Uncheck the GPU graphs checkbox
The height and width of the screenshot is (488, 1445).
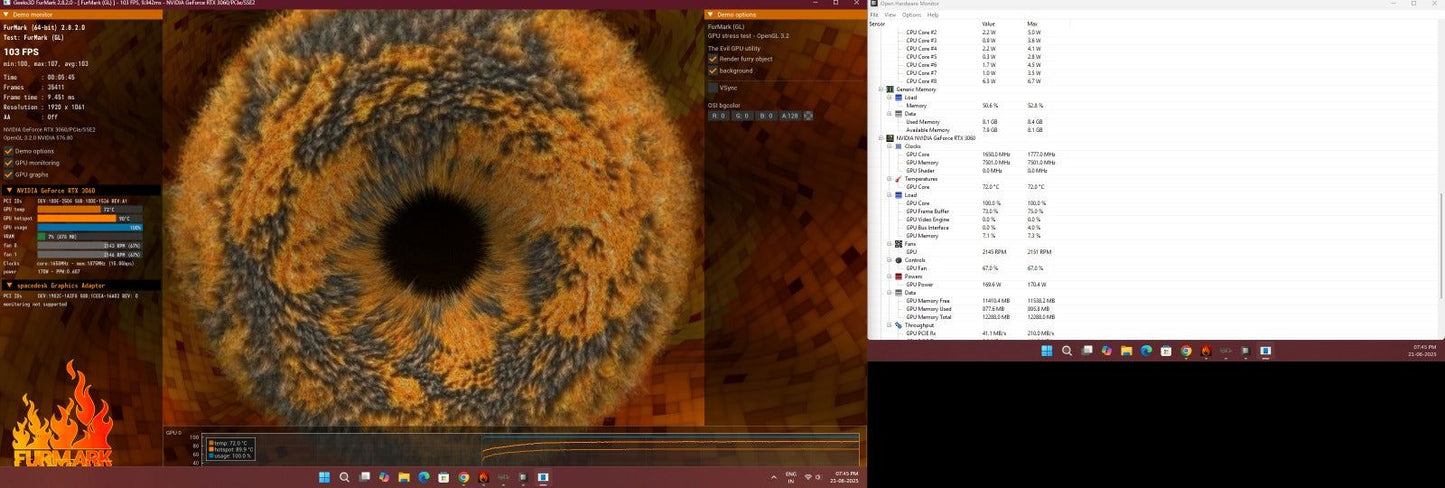click(8, 174)
